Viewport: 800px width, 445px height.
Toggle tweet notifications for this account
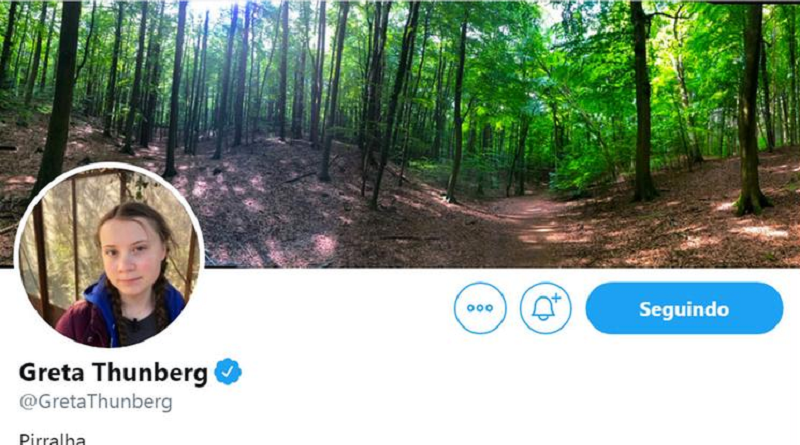click(546, 309)
